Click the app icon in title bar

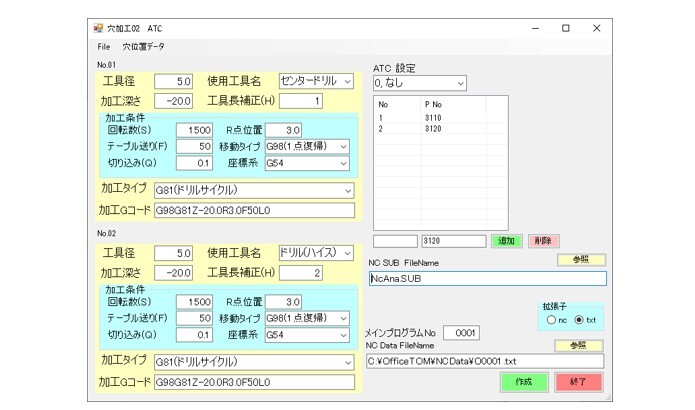[x=98, y=28]
